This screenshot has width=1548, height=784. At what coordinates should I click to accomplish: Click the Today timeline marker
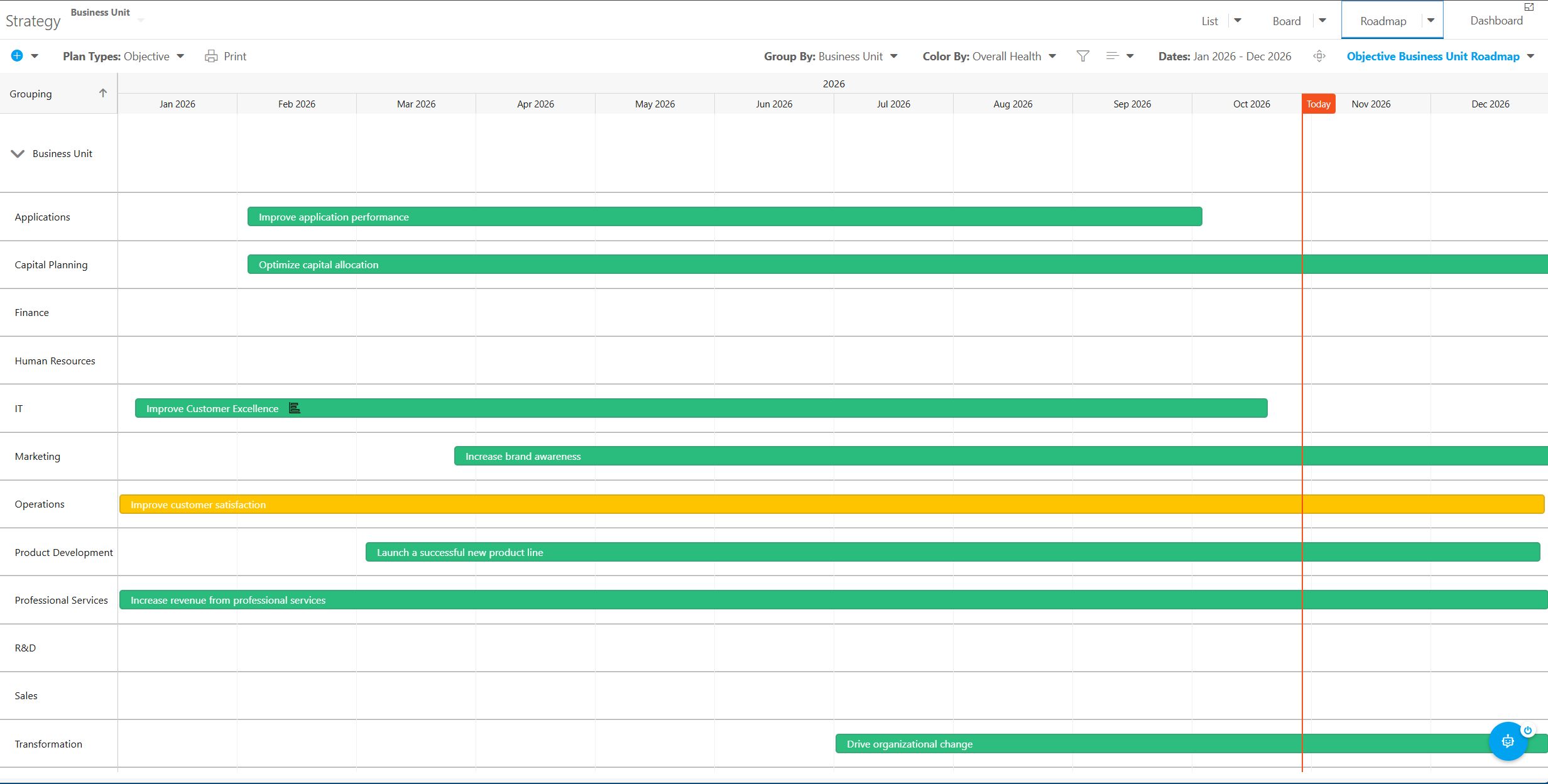(1318, 104)
